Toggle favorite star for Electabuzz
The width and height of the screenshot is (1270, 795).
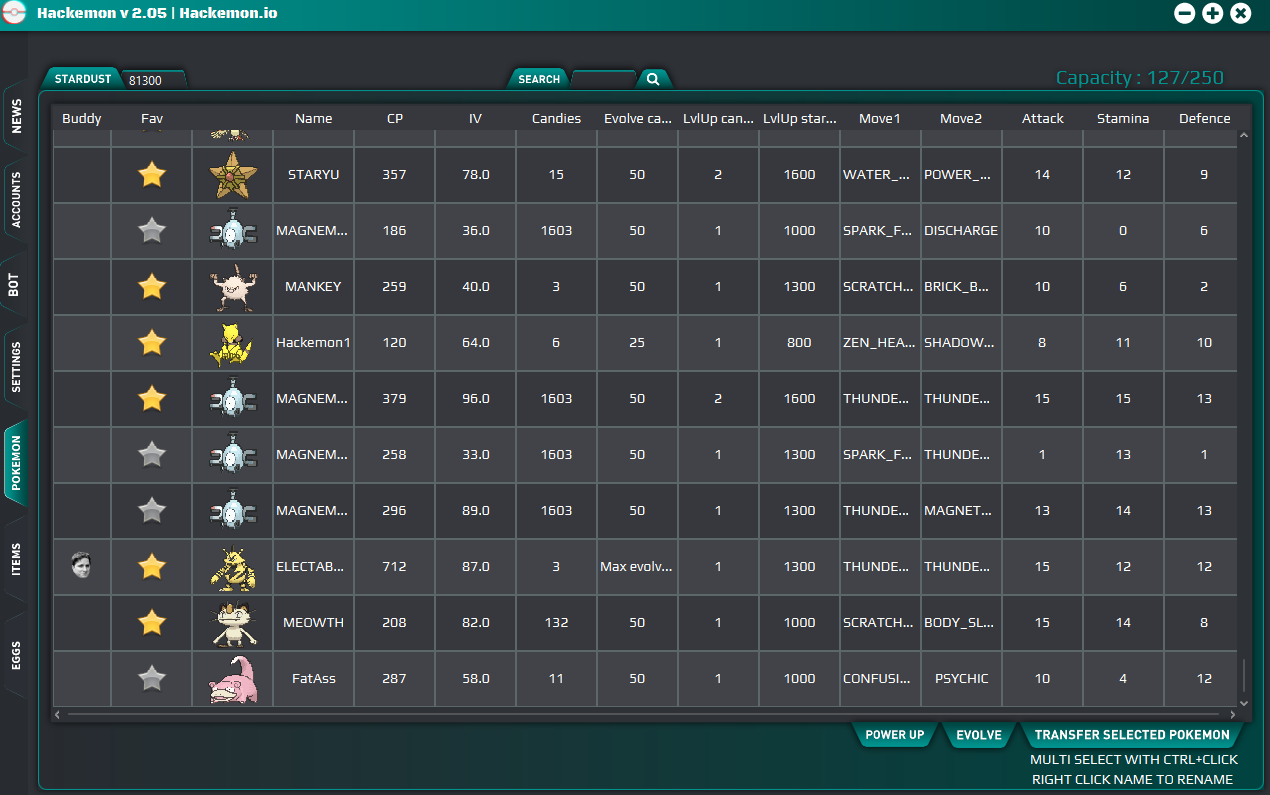(x=151, y=567)
